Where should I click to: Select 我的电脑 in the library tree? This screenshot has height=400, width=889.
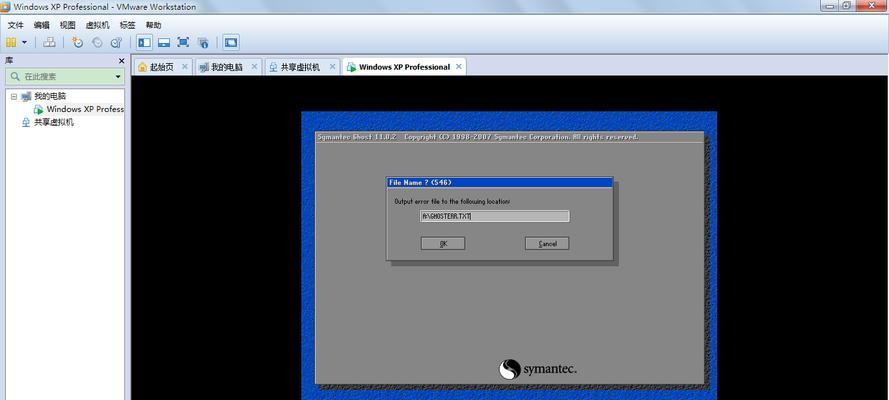(x=50, y=96)
